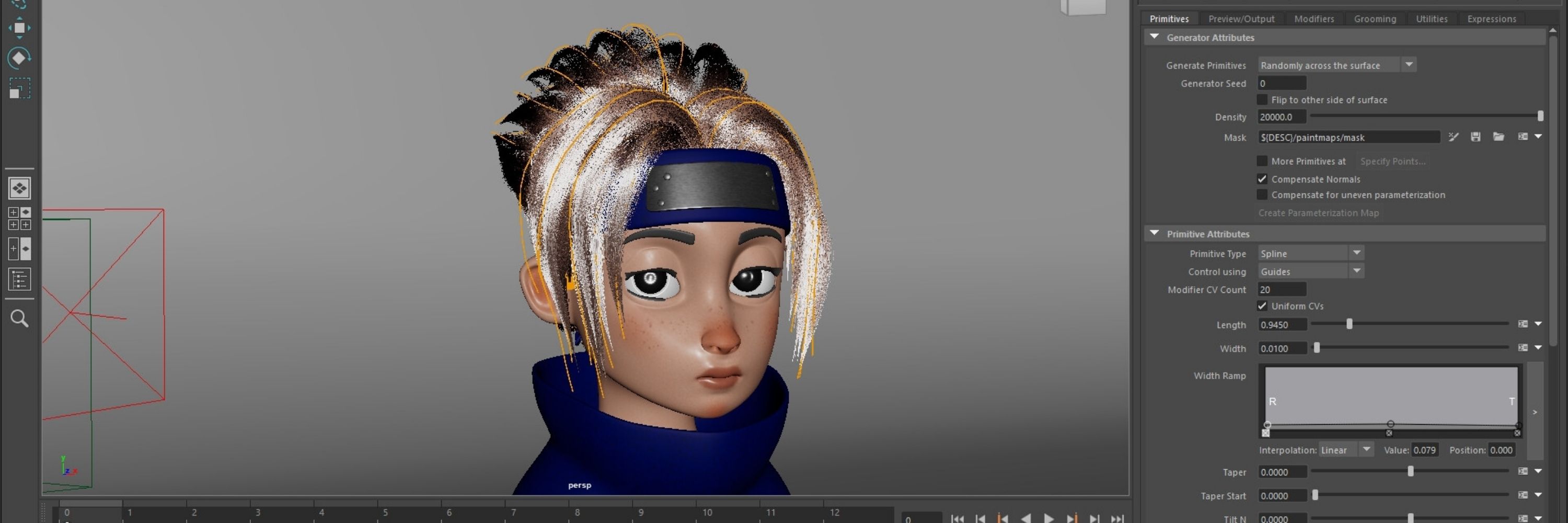The height and width of the screenshot is (523, 1568).
Task: Click the Mask path text field
Action: point(1349,137)
